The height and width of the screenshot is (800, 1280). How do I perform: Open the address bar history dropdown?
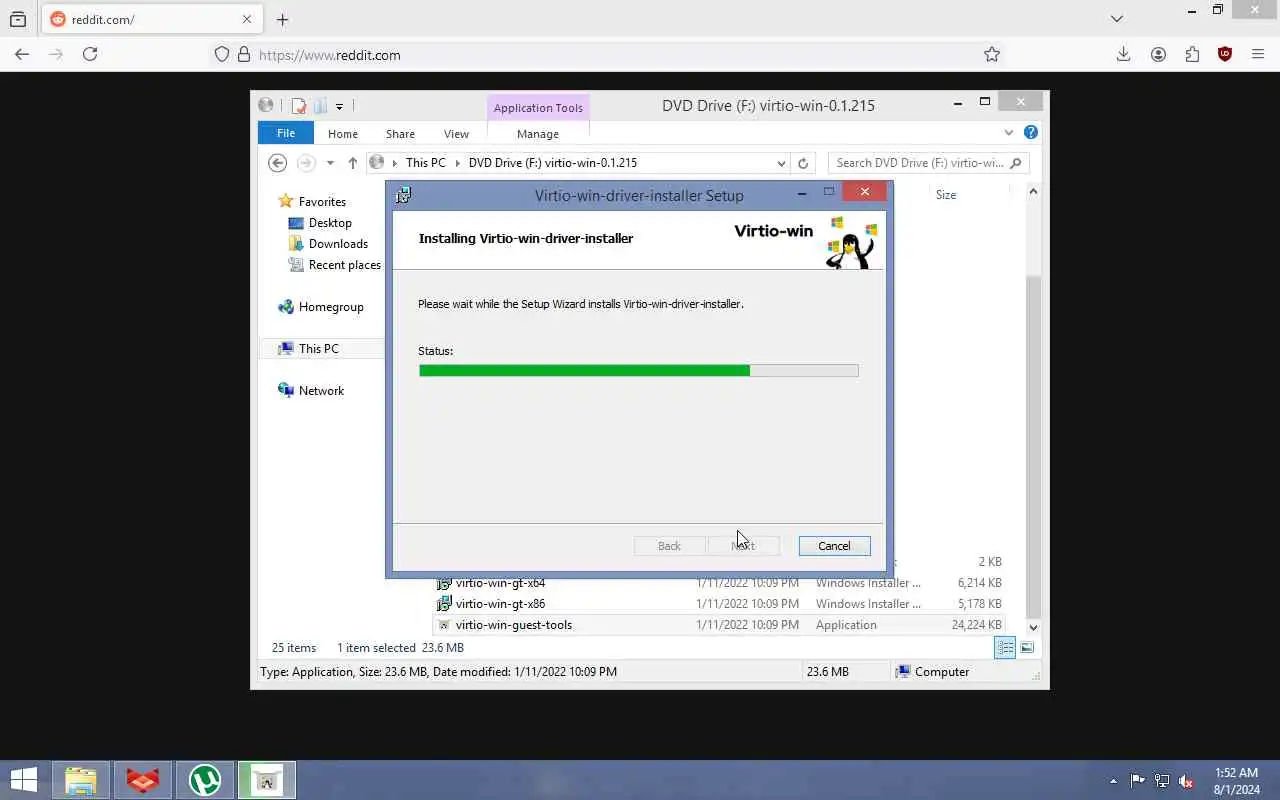pyautogui.click(x=781, y=163)
